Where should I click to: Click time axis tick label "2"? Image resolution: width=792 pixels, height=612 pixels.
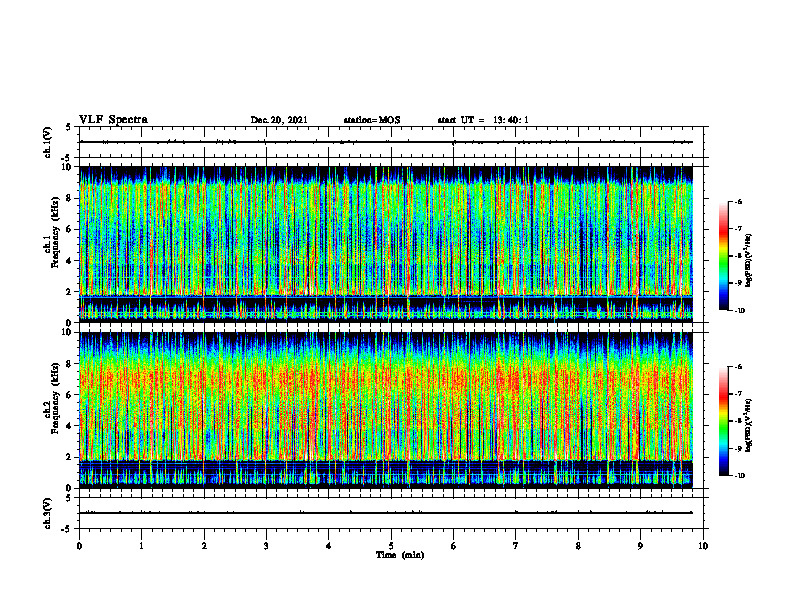[204, 546]
